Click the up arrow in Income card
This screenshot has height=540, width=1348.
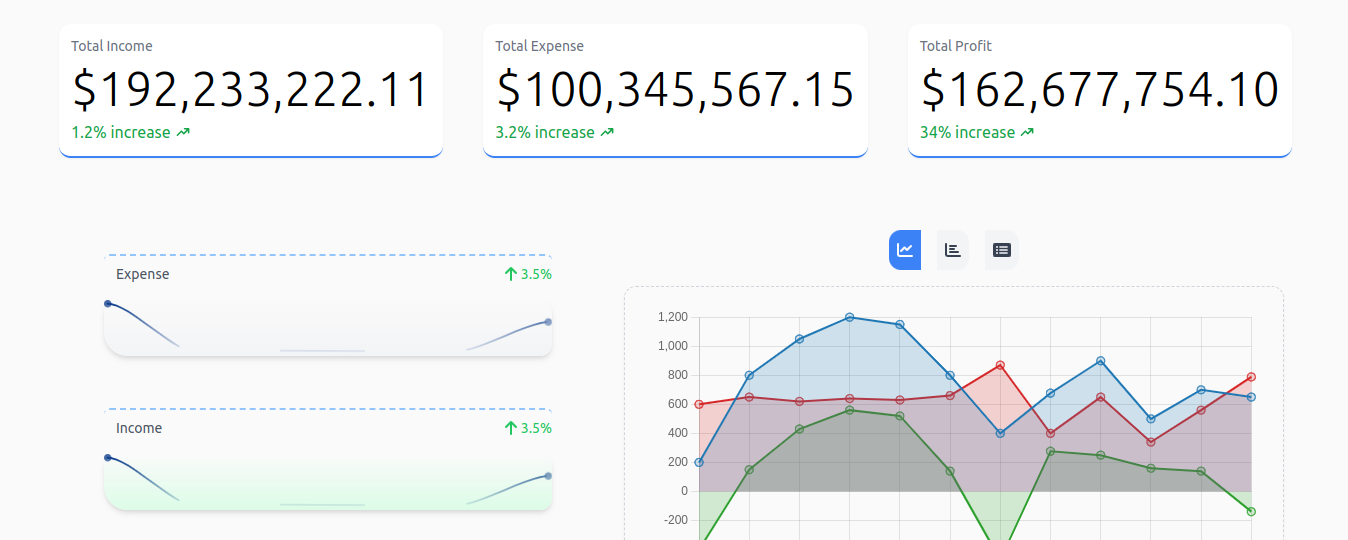click(510, 428)
